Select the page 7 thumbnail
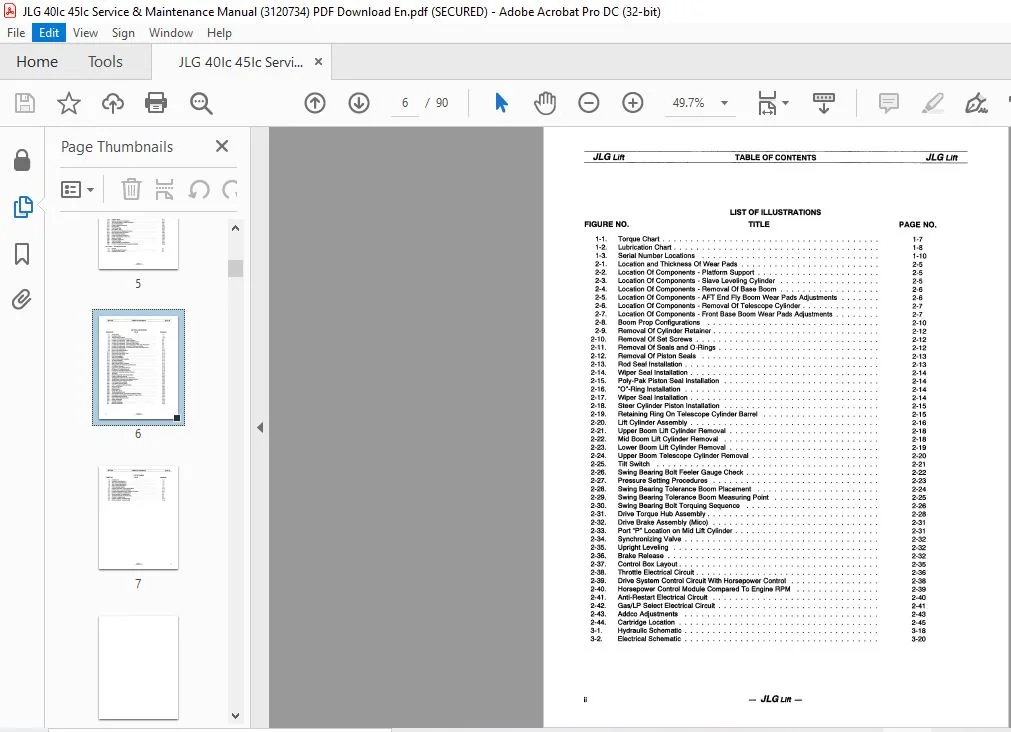Image resolution: width=1011 pixels, height=732 pixels. [x=138, y=517]
